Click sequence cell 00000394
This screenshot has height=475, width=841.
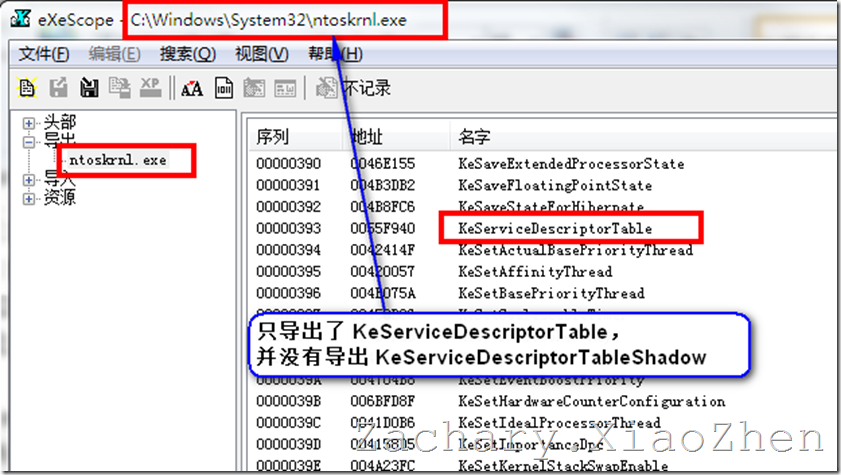[289, 250]
